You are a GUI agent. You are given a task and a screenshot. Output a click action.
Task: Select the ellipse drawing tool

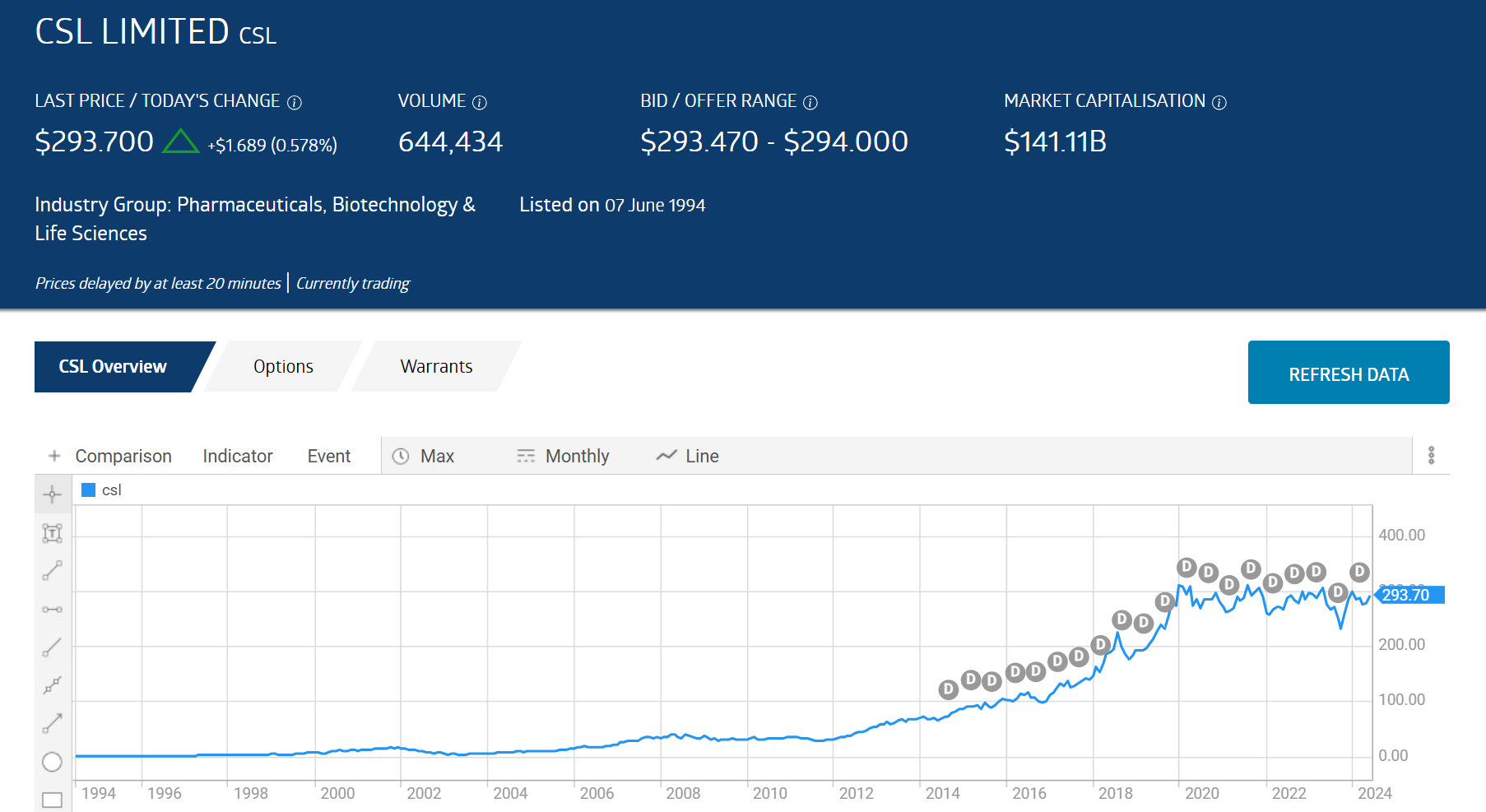[x=52, y=762]
